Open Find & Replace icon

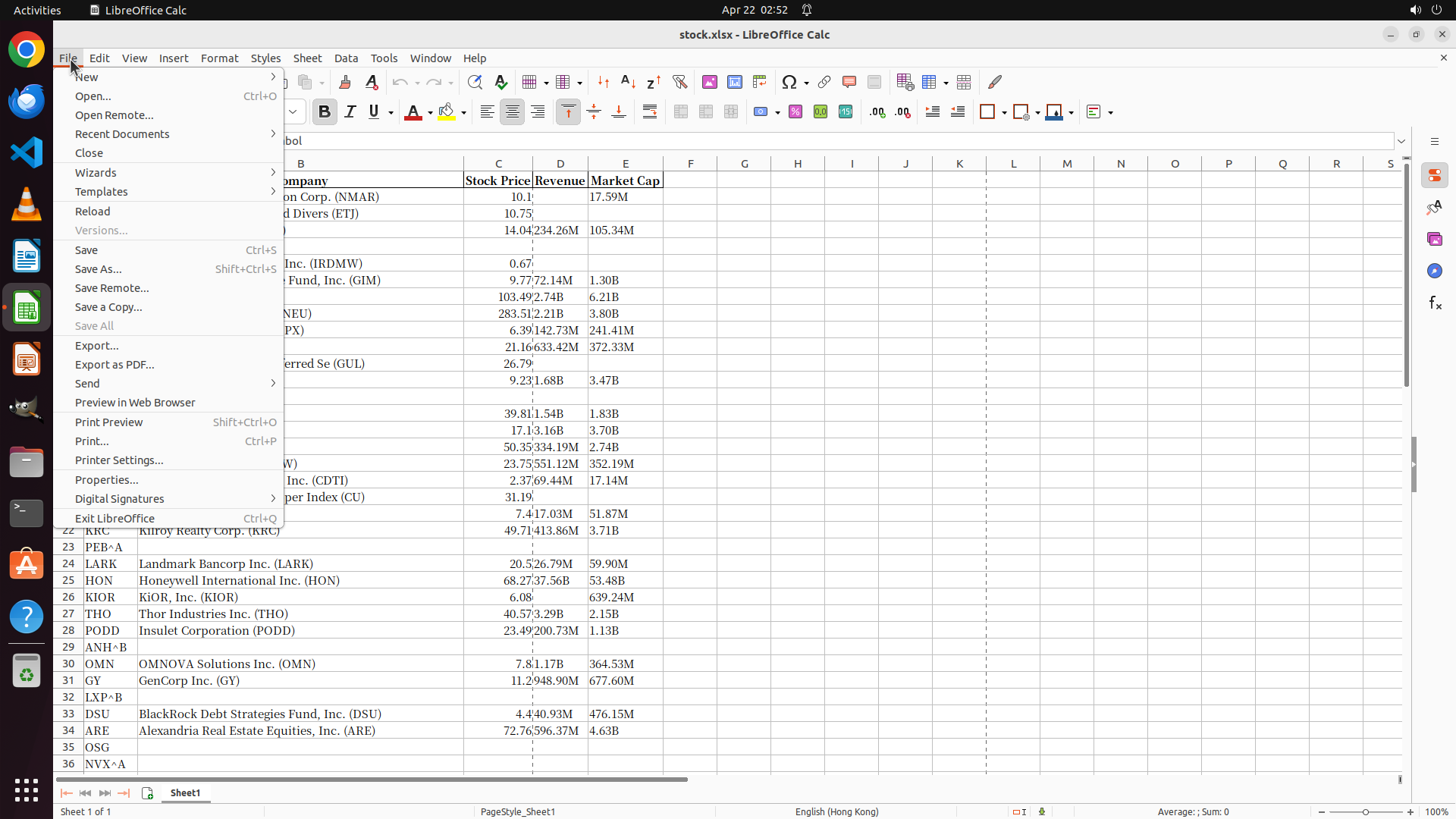(x=475, y=82)
